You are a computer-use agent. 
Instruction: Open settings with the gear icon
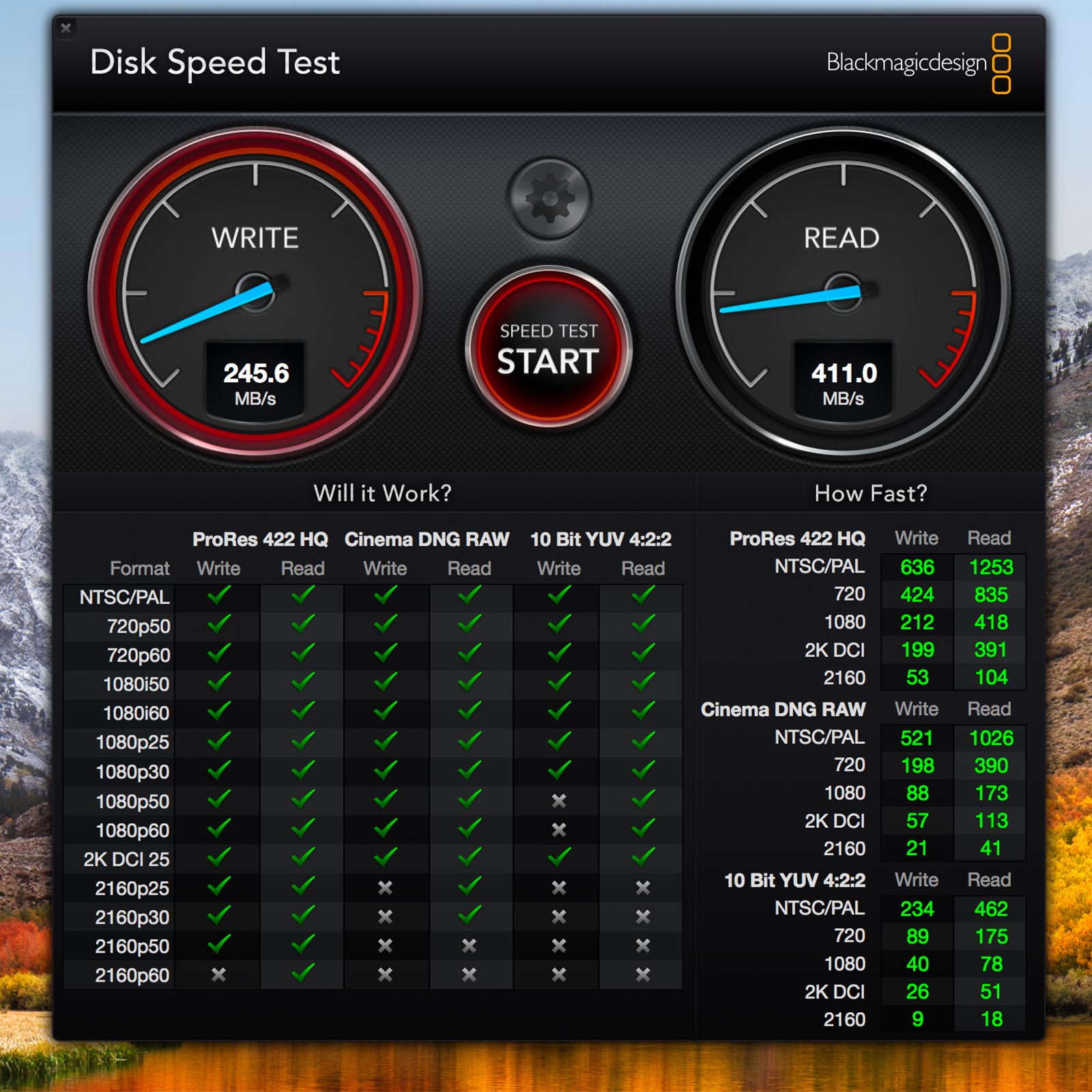coord(549,199)
